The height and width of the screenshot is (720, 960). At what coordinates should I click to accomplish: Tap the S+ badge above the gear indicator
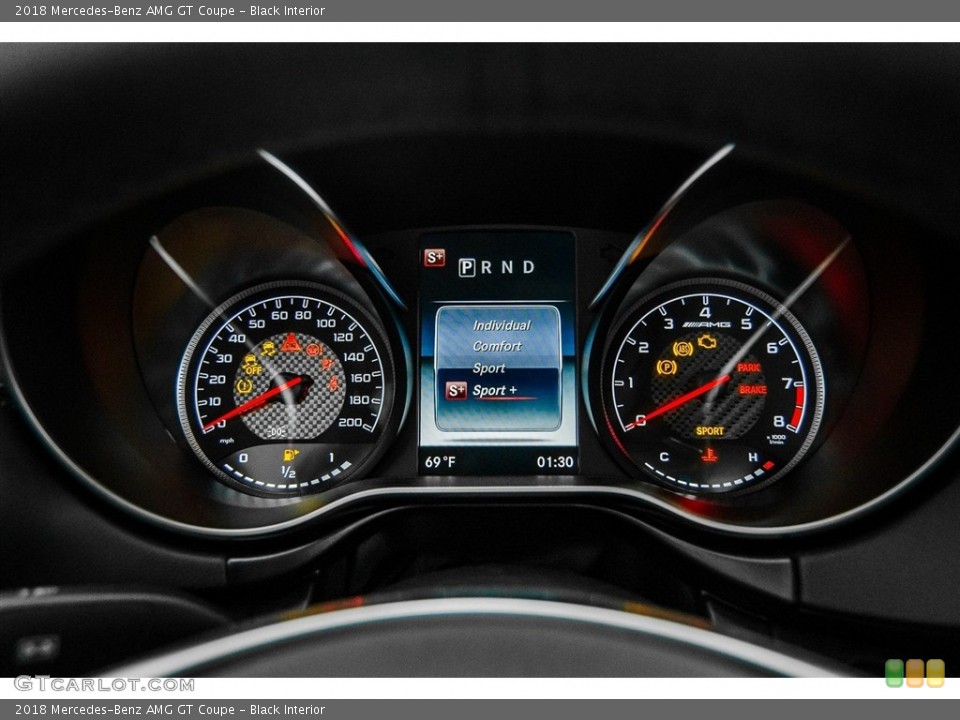[x=435, y=258]
